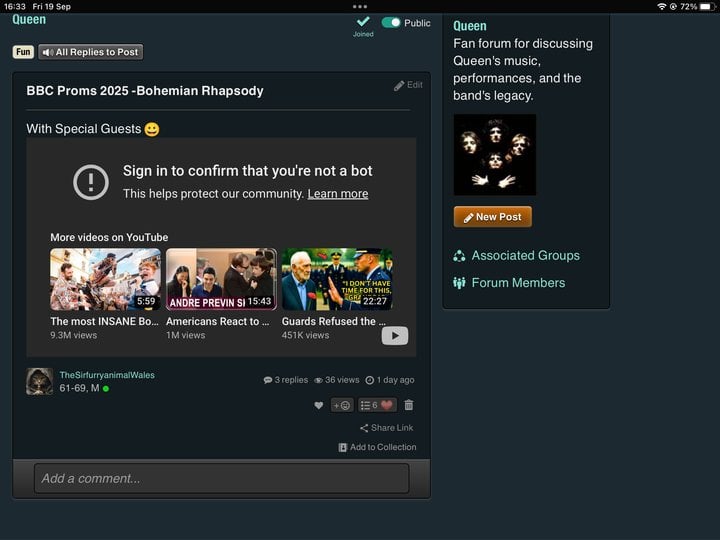Add to Collection
This screenshot has width=720, height=540.
pos(377,447)
